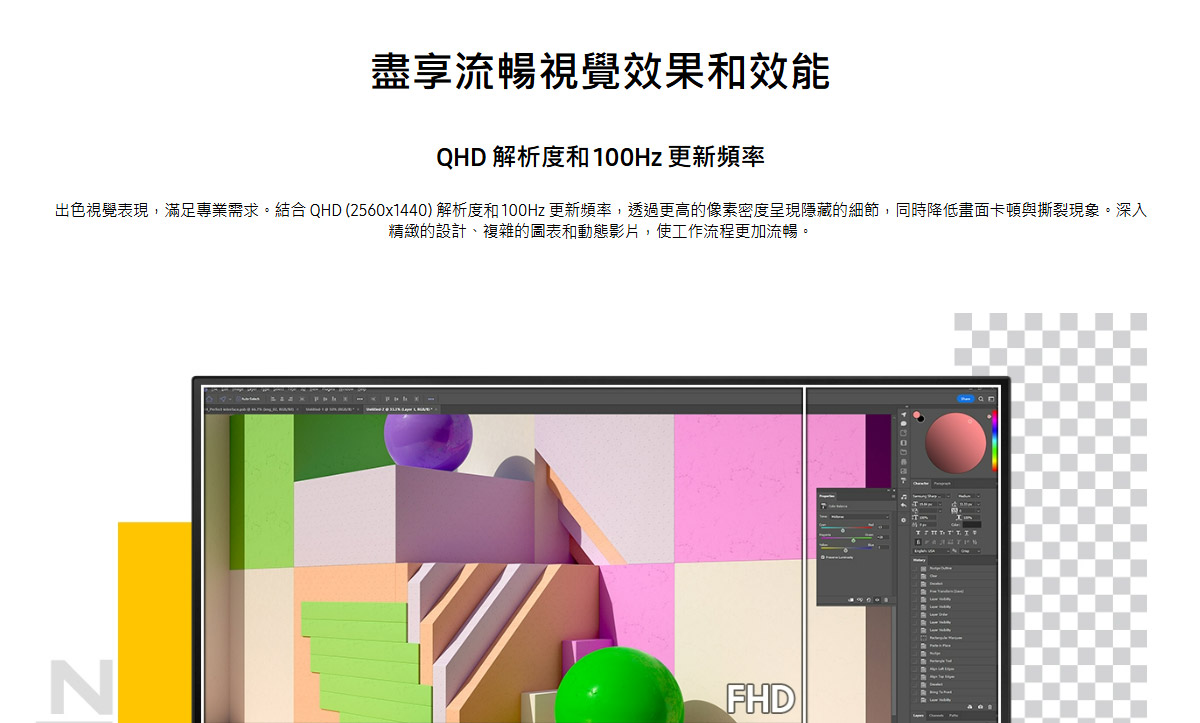This screenshot has width=1200, height=723.
Task: Switch to the Paths tab
Action: (x=953, y=715)
